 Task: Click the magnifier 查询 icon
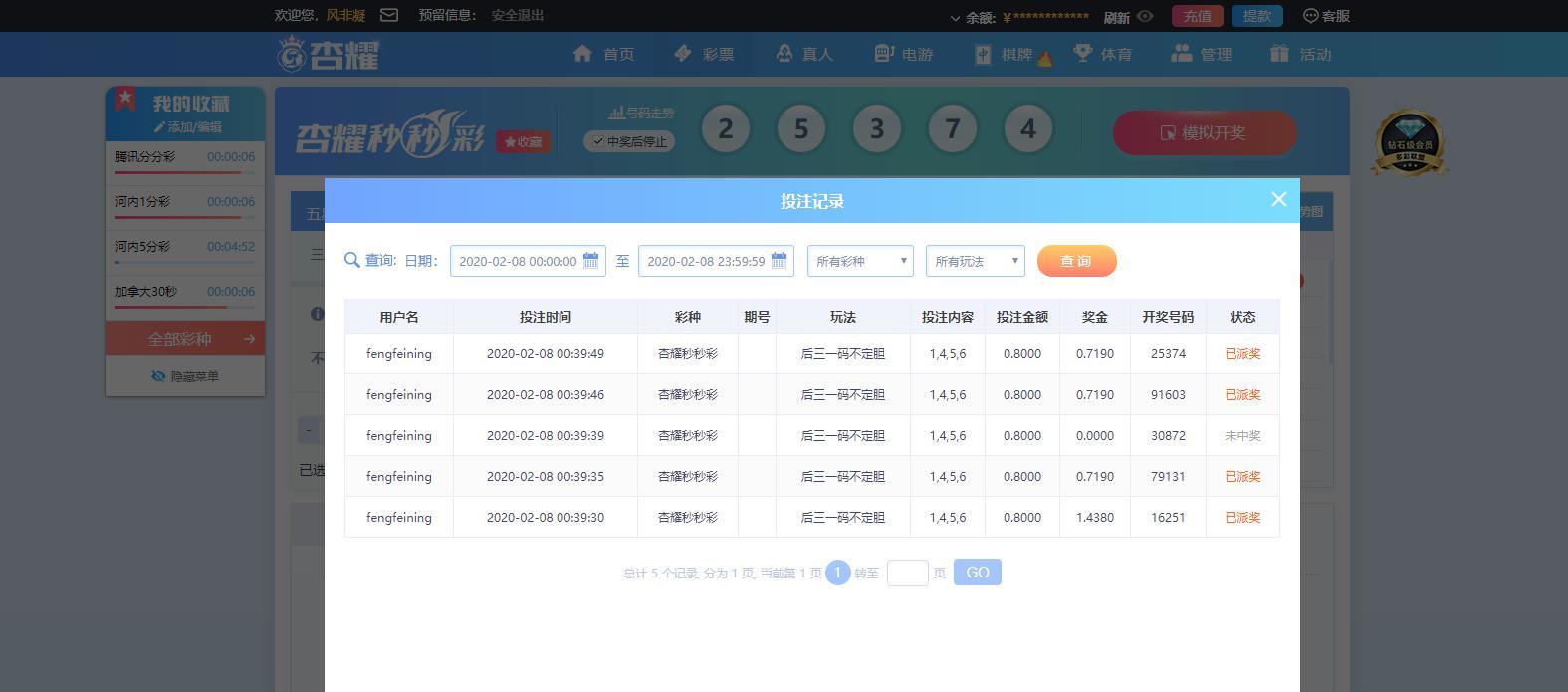point(351,260)
